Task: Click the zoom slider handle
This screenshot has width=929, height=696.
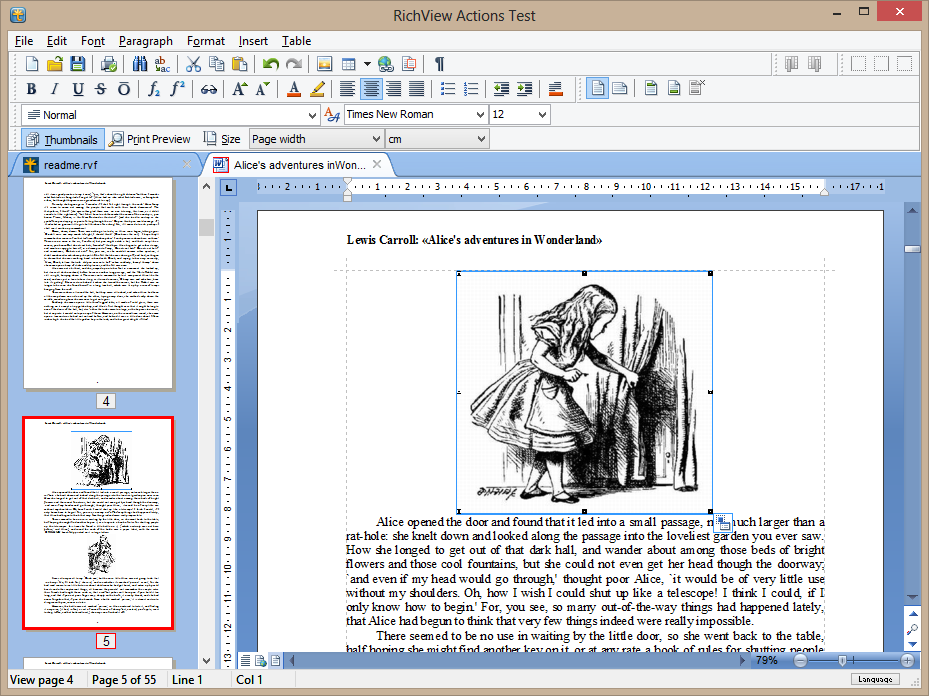Action: tap(843, 661)
